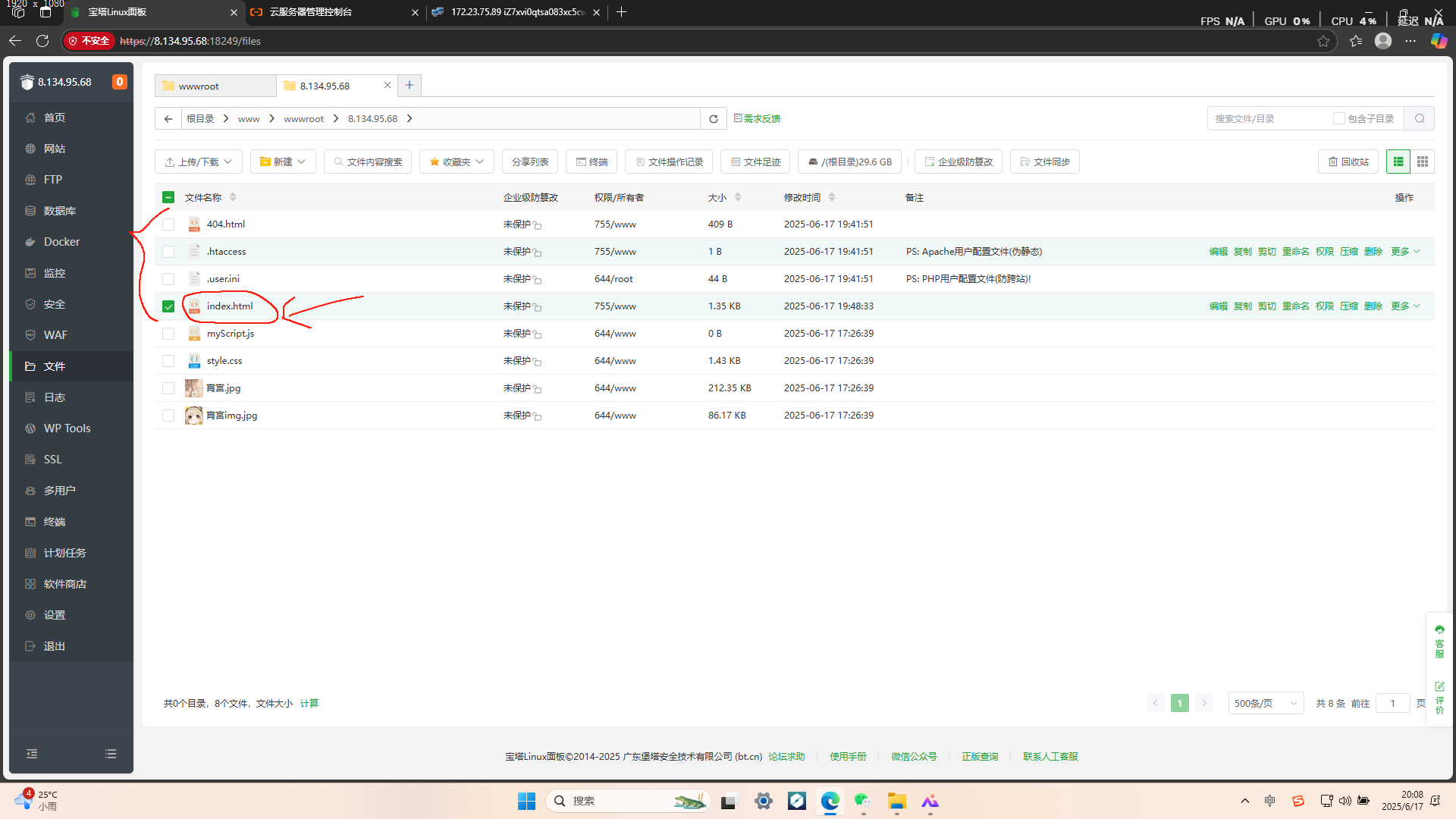Viewport: 1456px width, 819px height.
Task: Click the 日志 log sidebar icon
Action: 30,397
